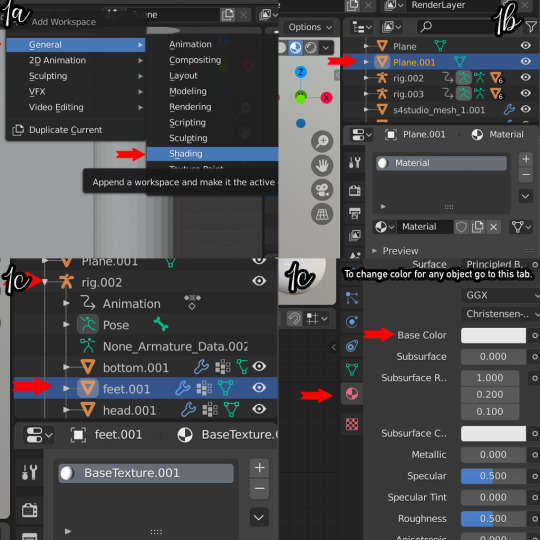Toggle visibility of Plane.001 object
This screenshot has width=540, height=540.
pyautogui.click(x=526, y=61)
